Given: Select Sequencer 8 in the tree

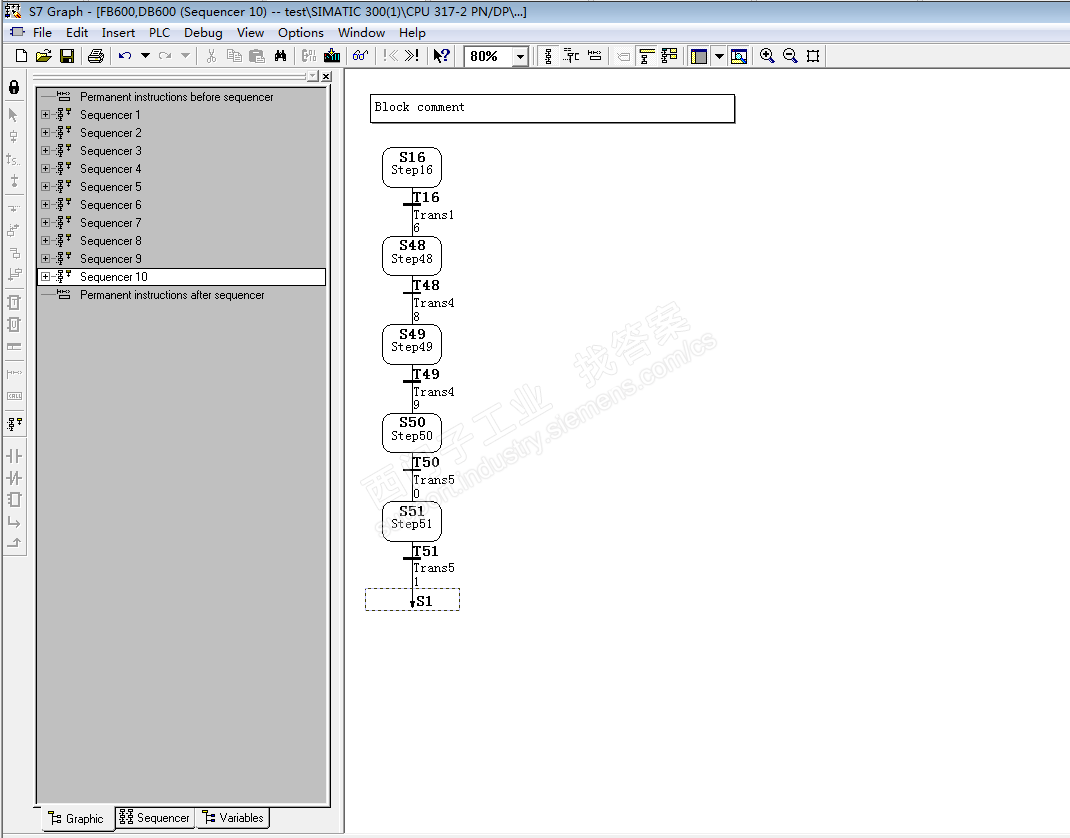Looking at the screenshot, I should [111, 241].
